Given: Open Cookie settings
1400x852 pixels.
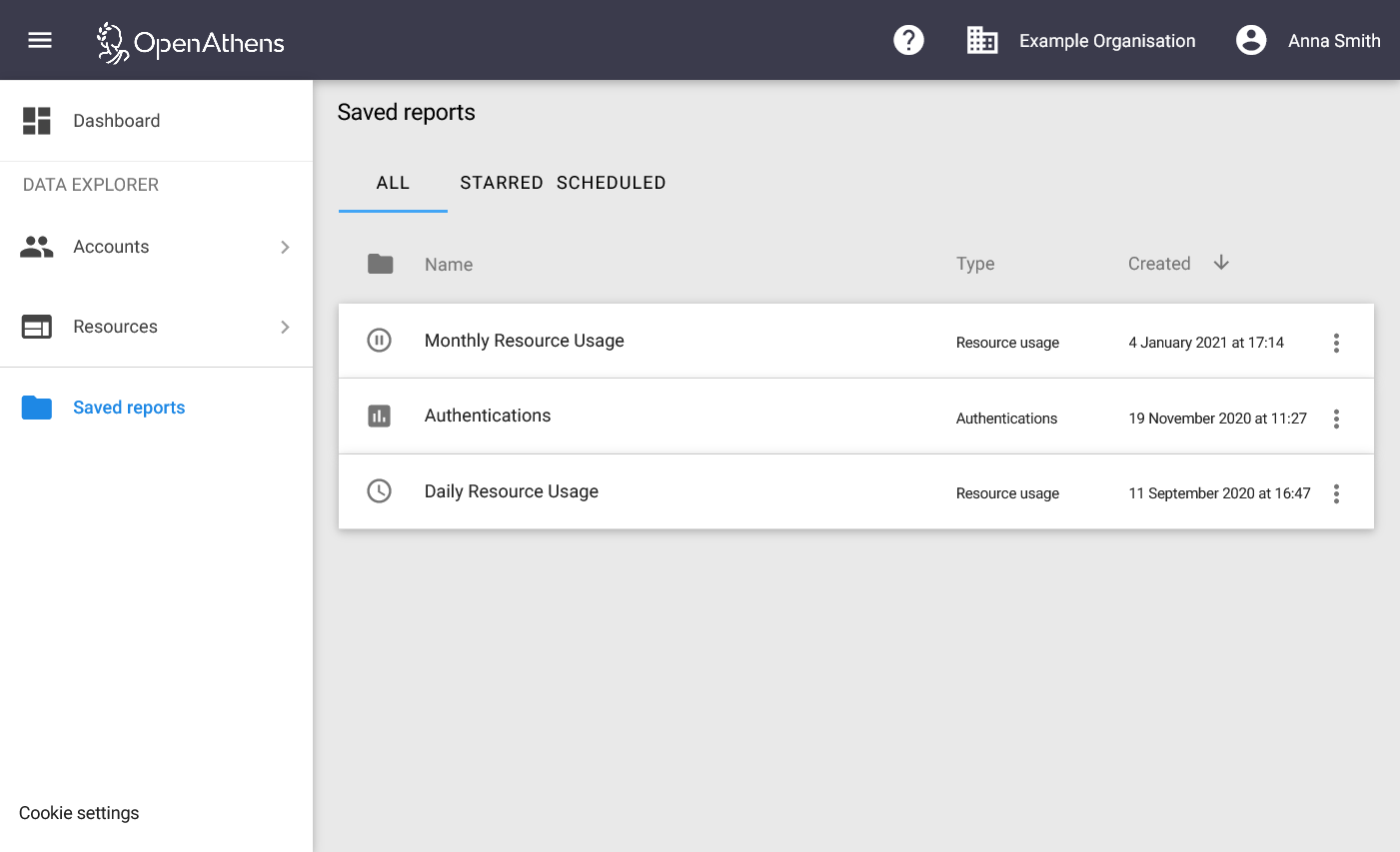Looking at the screenshot, I should point(78,813).
